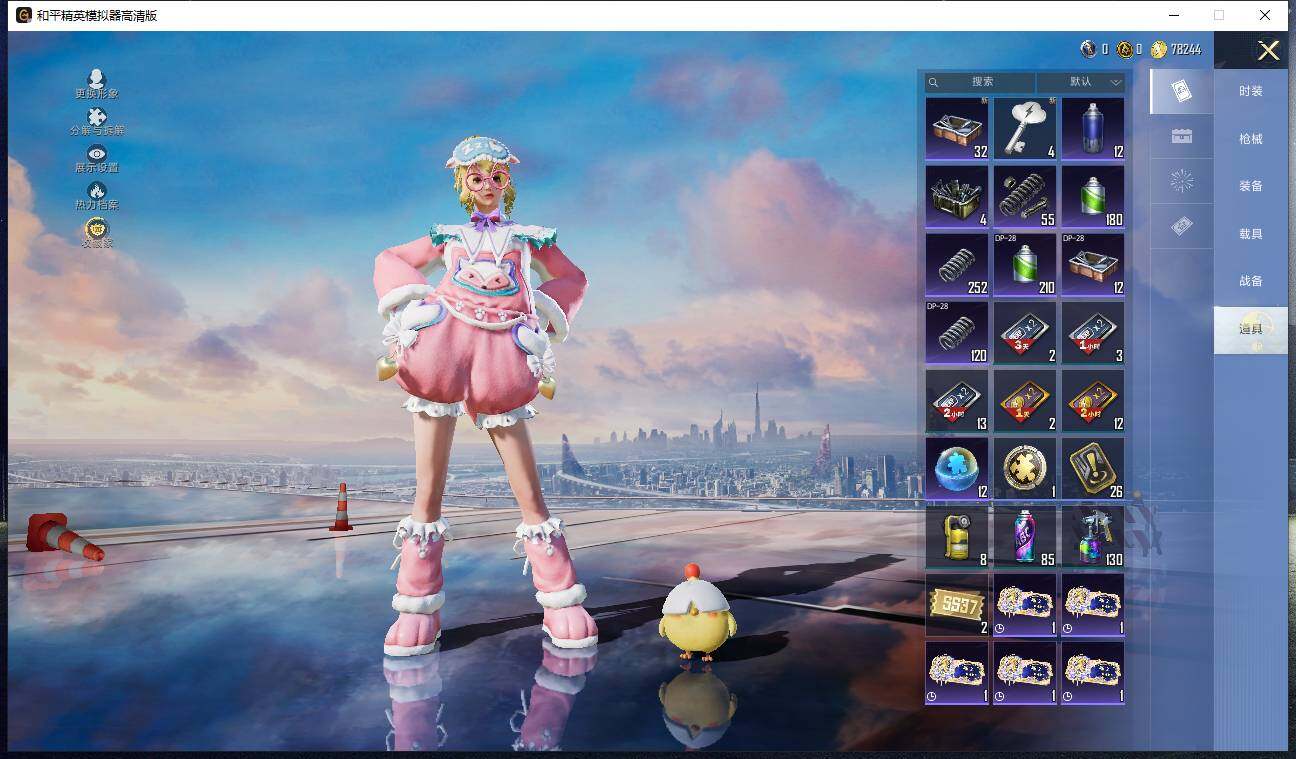Select the fireworks sub-category icon beside 装备
This screenshot has width=1296, height=759.
1181,181
